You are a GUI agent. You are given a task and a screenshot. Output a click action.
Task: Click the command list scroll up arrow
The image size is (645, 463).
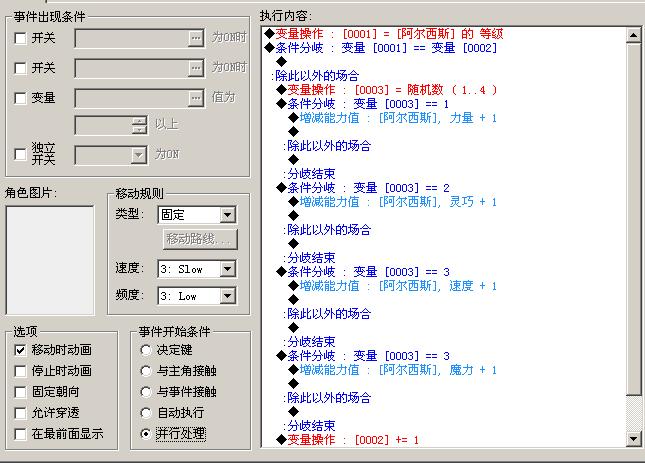633,35
